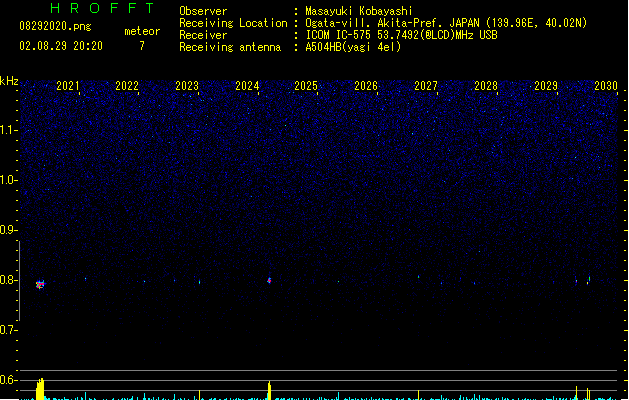Click the 2028 time axis label

(x=486, y=86)
